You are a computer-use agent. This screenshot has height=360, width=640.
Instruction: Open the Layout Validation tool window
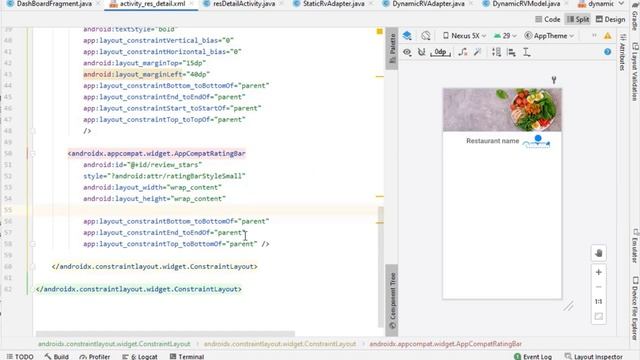pyautogui.click(x=635, y=71)
